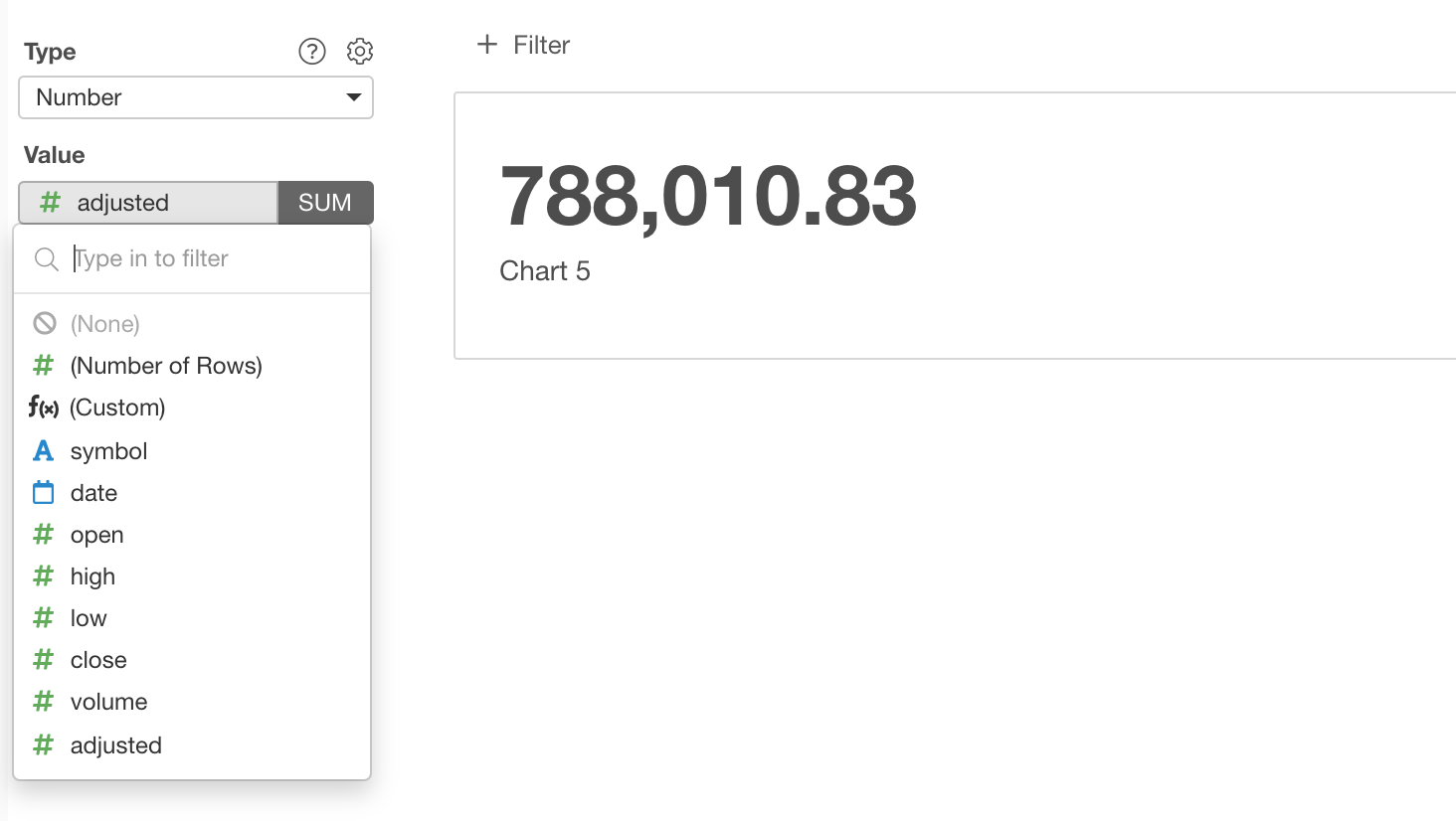Click the Chart 5 title label

pos(545,271)
